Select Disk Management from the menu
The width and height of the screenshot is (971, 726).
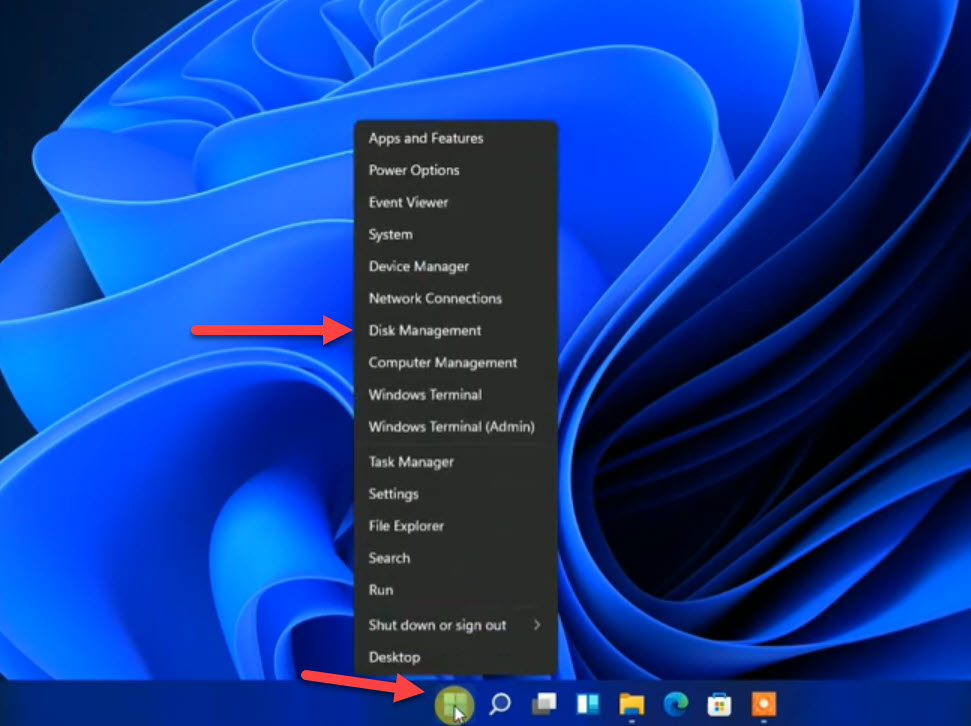[x=425, y=330]
